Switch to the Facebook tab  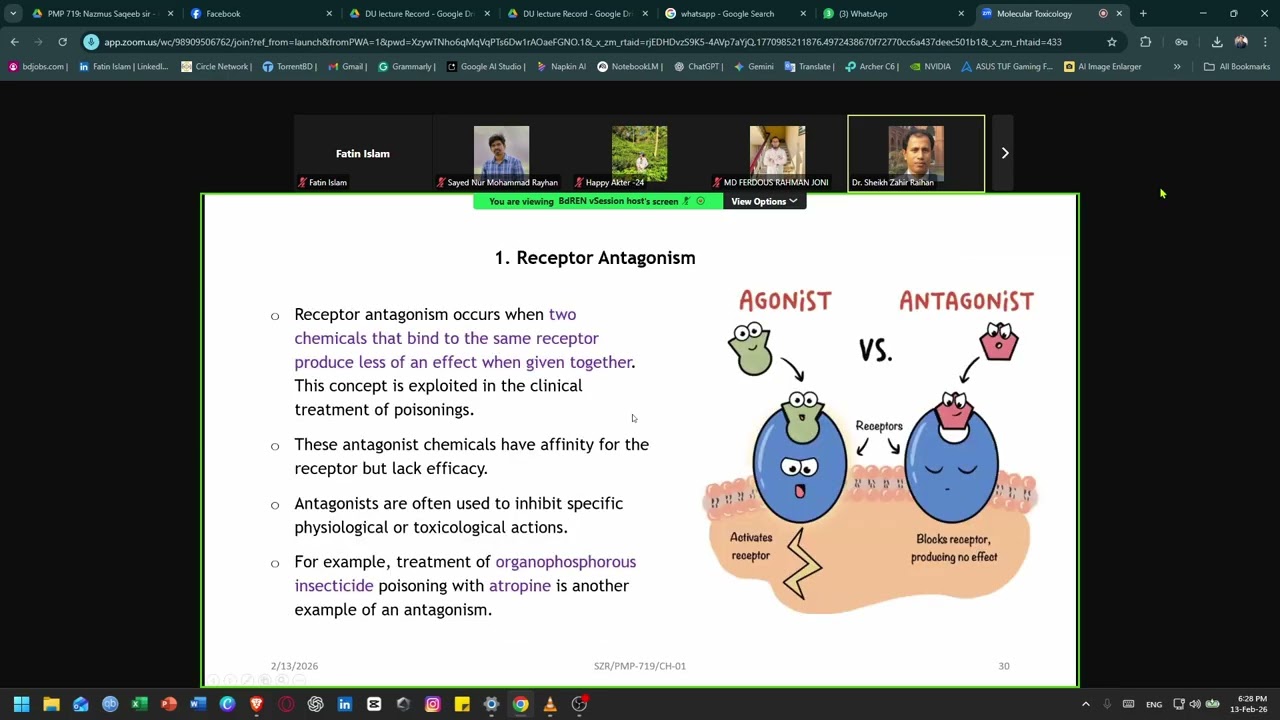(259, 14)
